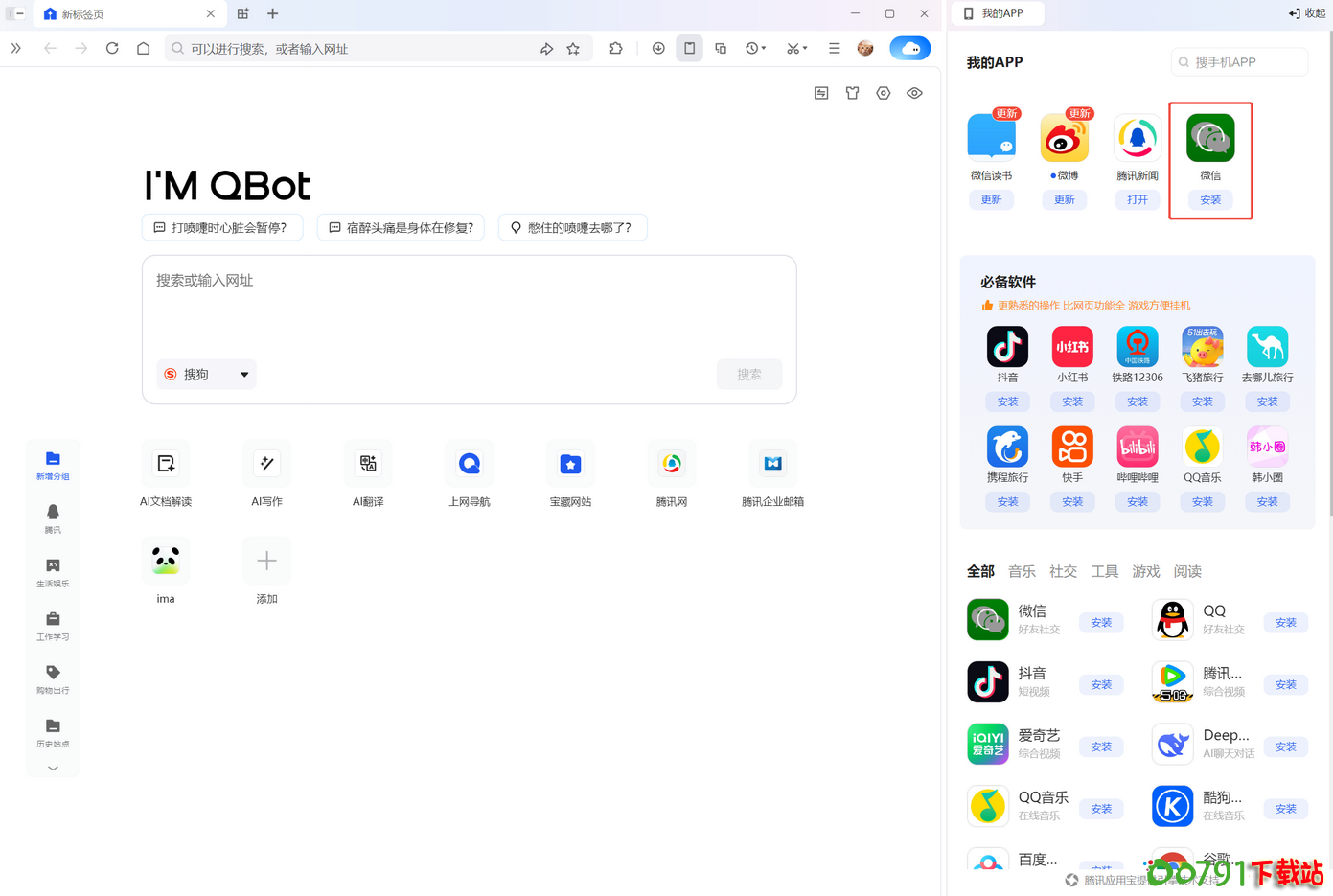Open 腾讯企业邮箱 shortcut
Image resolution: width=1333 pixels, height=896 pixels.
[x=772, y=463]
